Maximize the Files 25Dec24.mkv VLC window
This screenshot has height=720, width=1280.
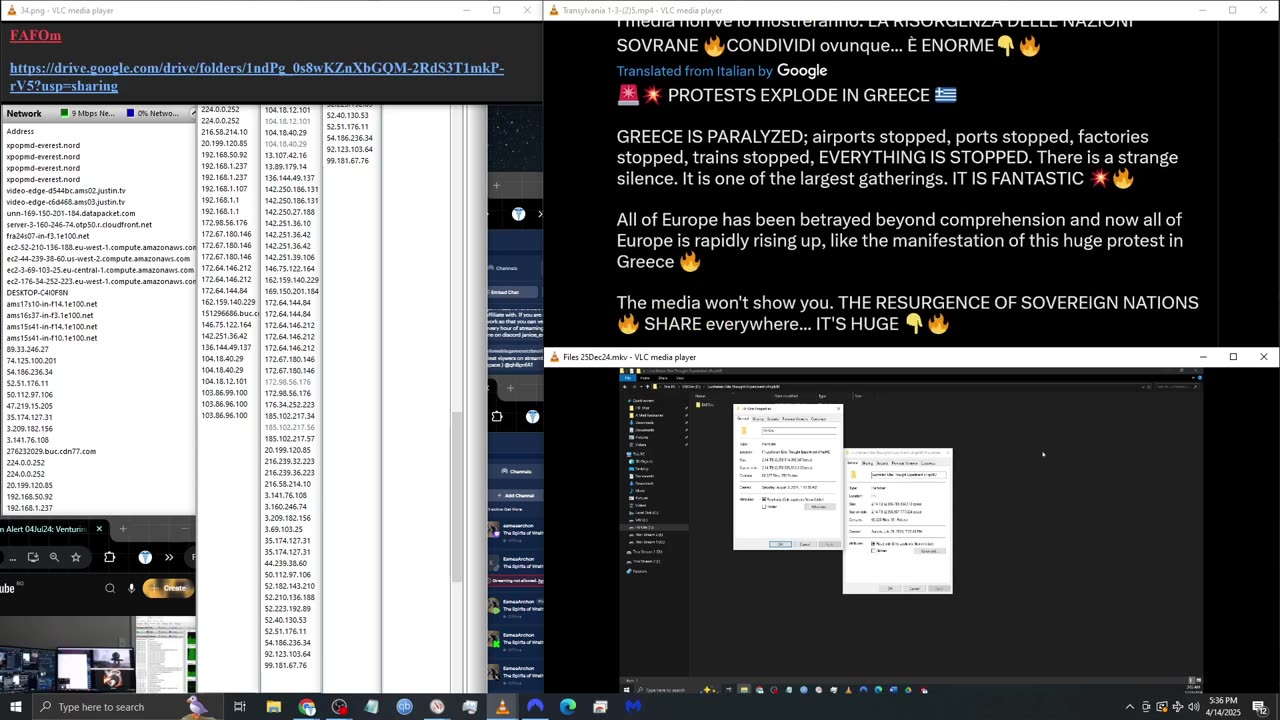tap(1233, 357)
